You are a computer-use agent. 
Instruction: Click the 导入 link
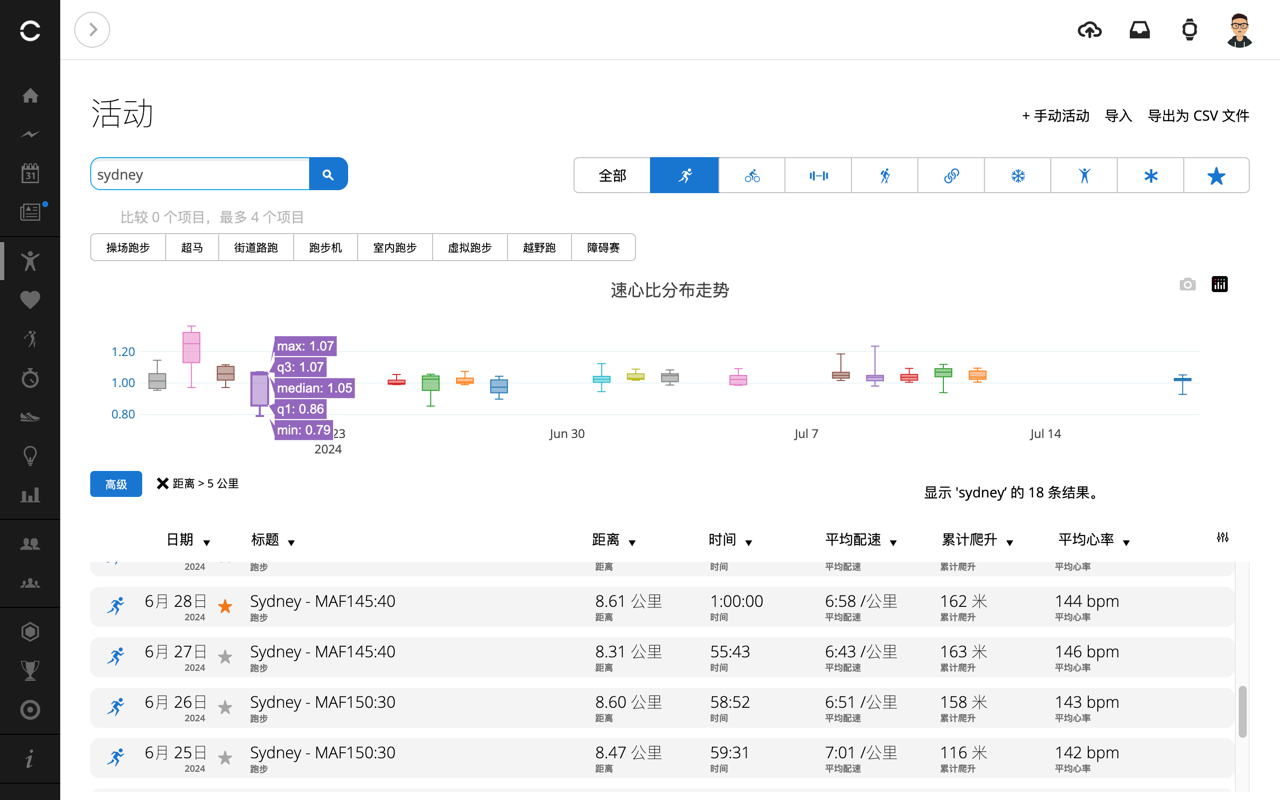tap(1118, 116)
